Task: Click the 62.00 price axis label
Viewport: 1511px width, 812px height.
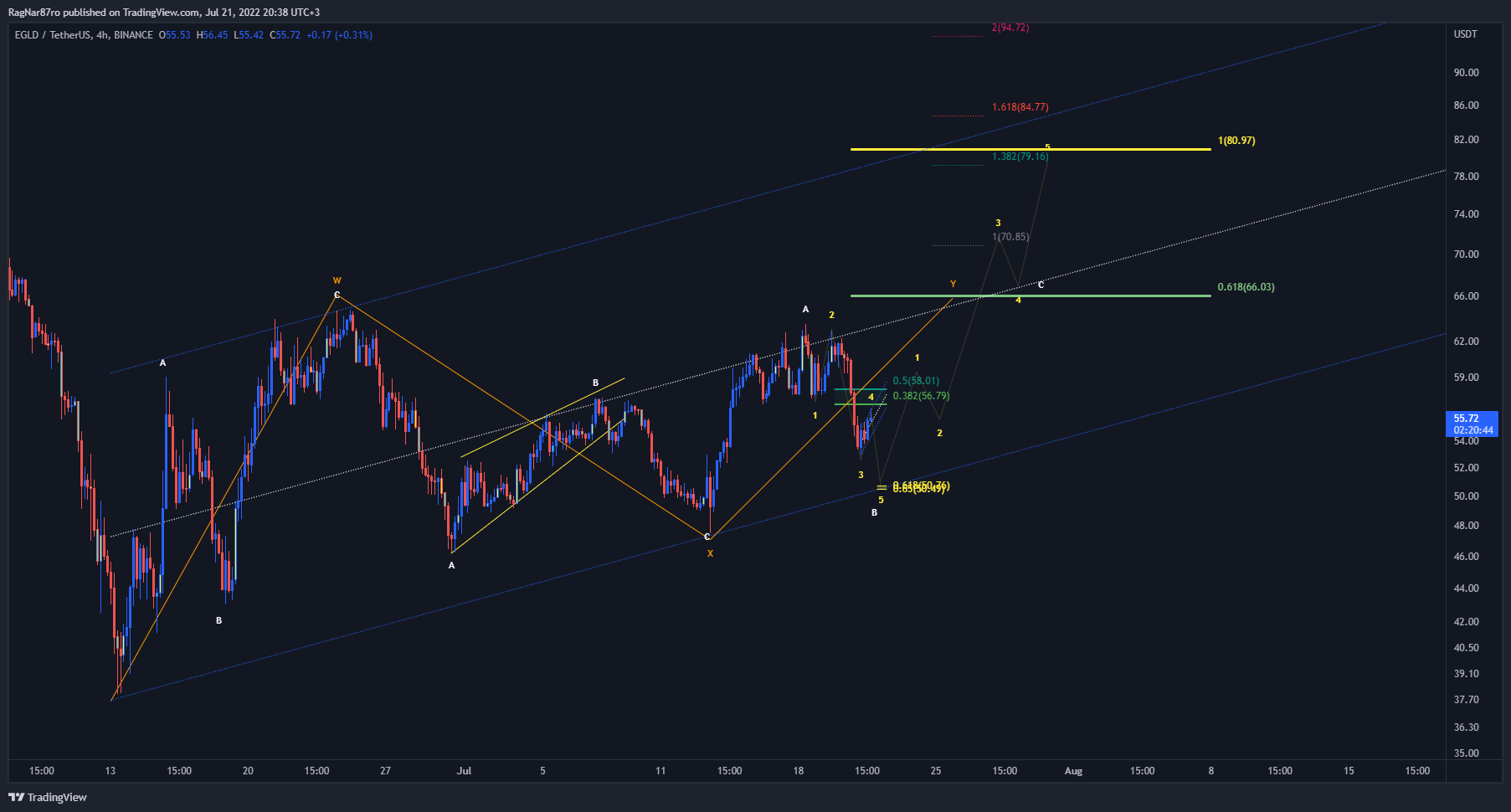Action: [x=1466, y=342]
